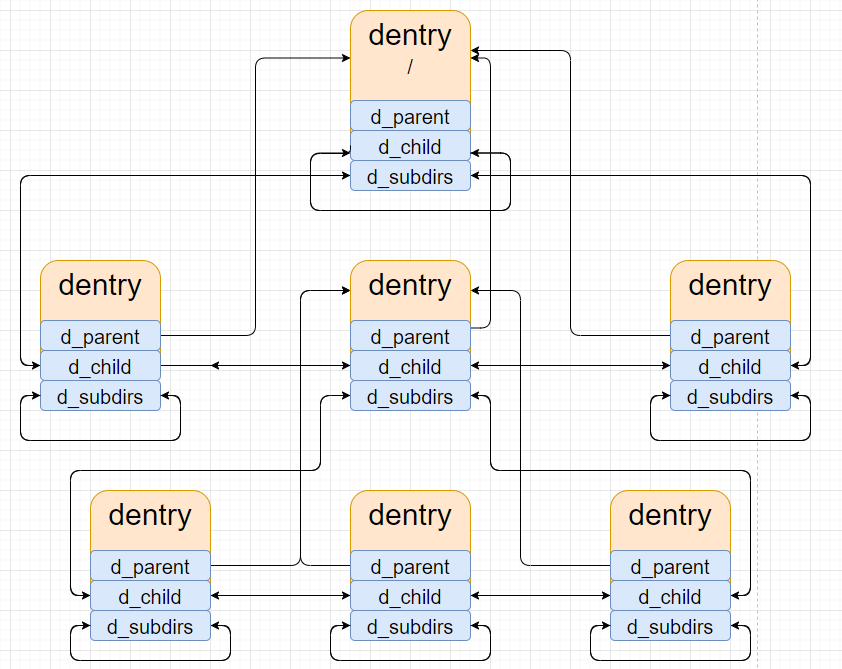Image resolution: width=842 pixels, height=669 pixels.
Task: Click d_subdirs in the center middle dentry
Action: click(410, 396)
